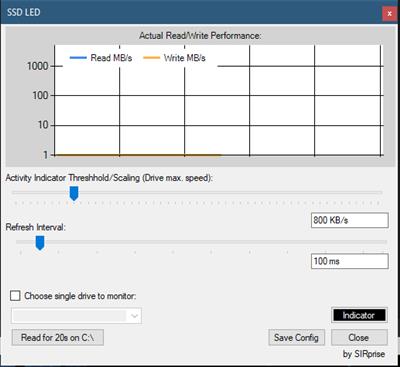400x367 pixels.
Task: Click the Write MB/s legend entry
Action: click(174, 58)
